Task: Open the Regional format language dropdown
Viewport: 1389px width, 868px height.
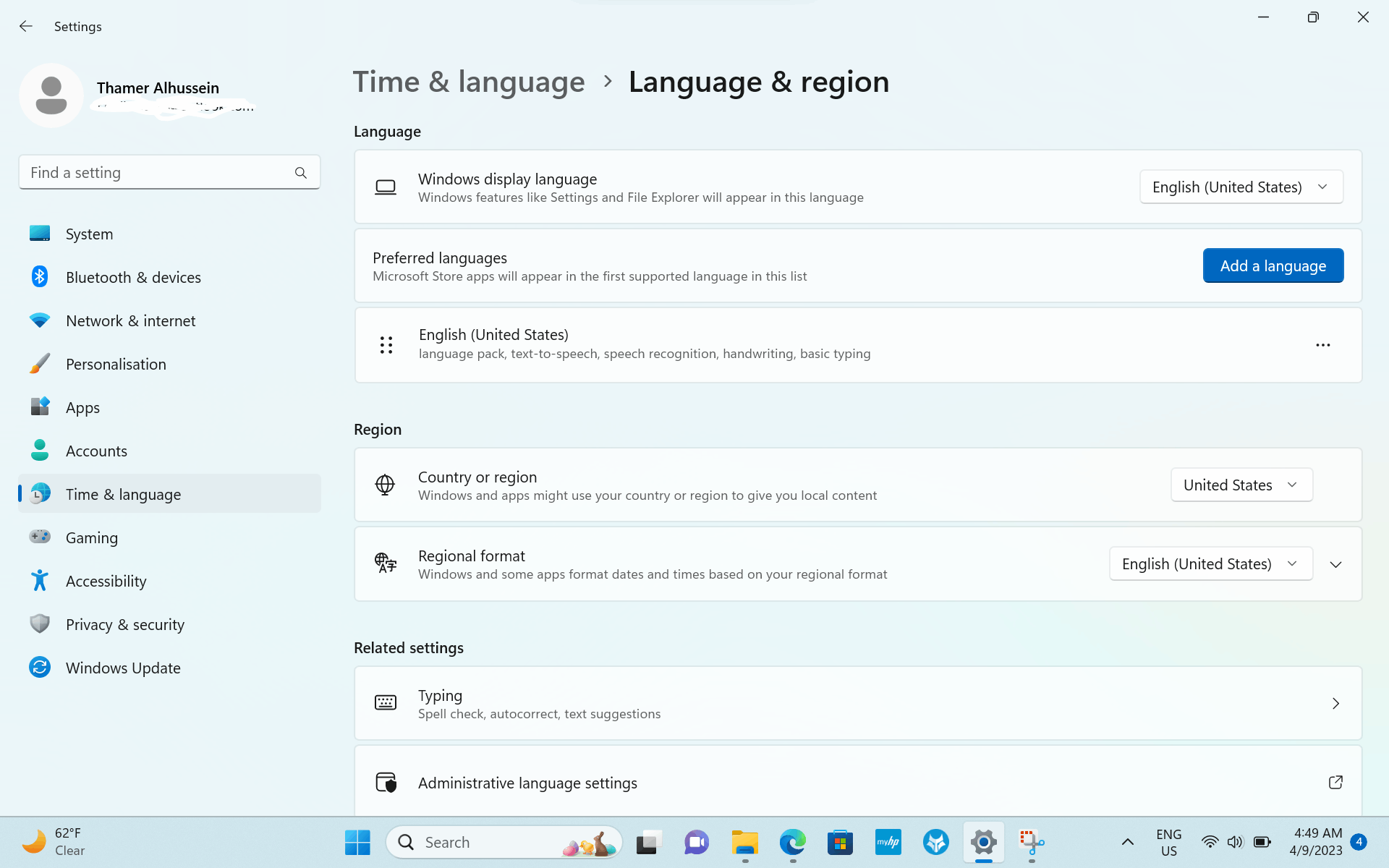Action: [x=1210, y=564]
